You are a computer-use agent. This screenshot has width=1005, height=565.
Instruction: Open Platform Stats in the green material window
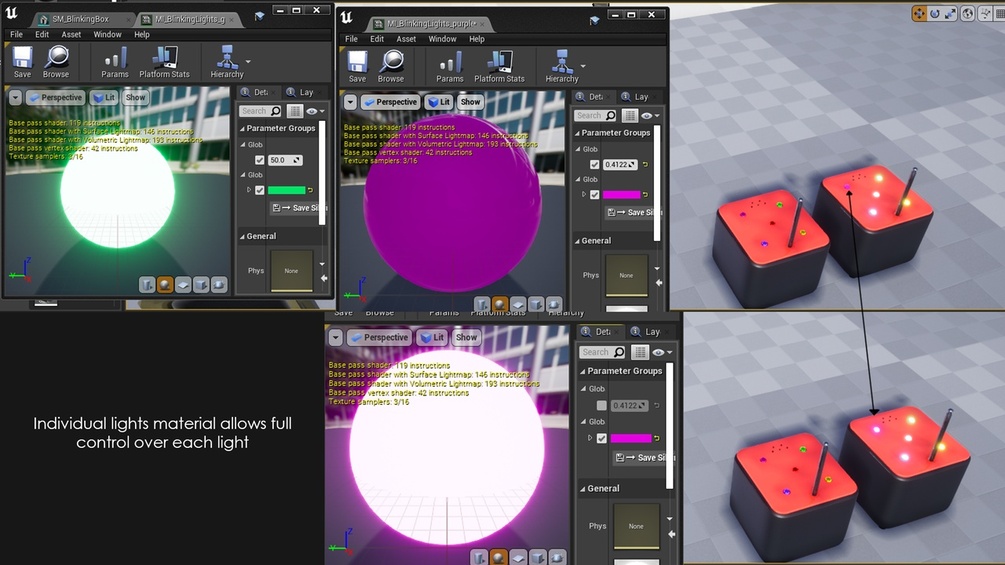(x=165, y=62)
